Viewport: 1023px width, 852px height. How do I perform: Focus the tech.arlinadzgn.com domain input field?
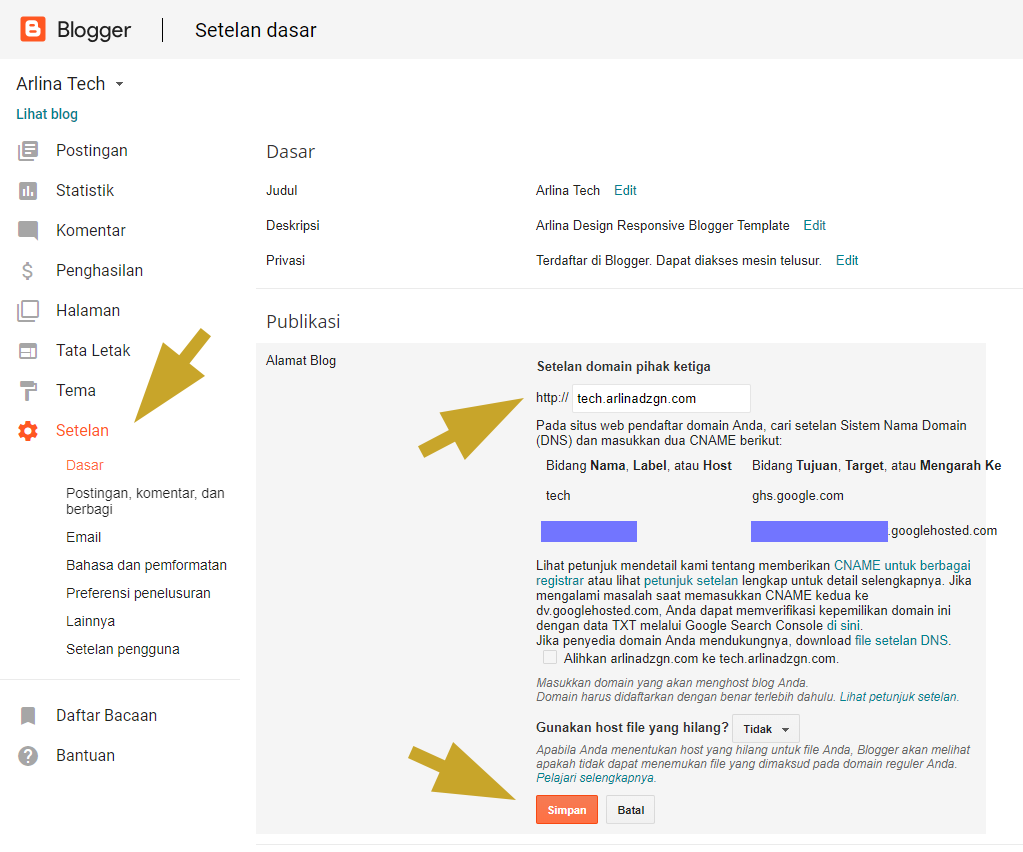click(x=661, y=399)
